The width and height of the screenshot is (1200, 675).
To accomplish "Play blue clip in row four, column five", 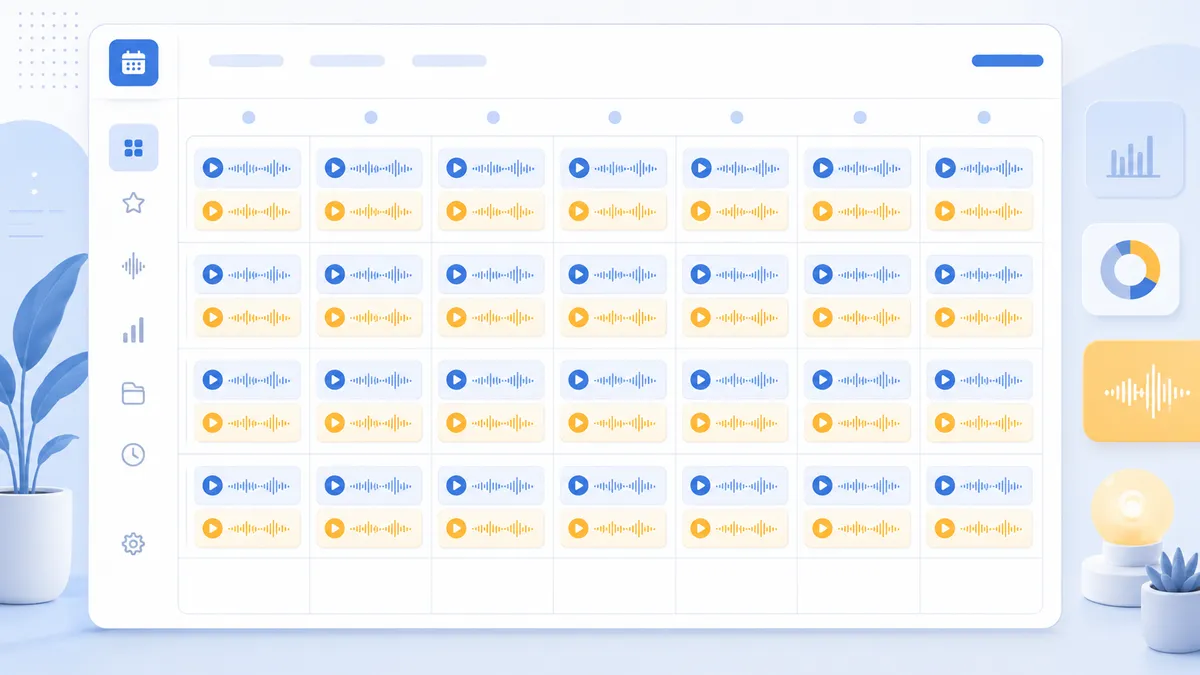I will [700, 485].
